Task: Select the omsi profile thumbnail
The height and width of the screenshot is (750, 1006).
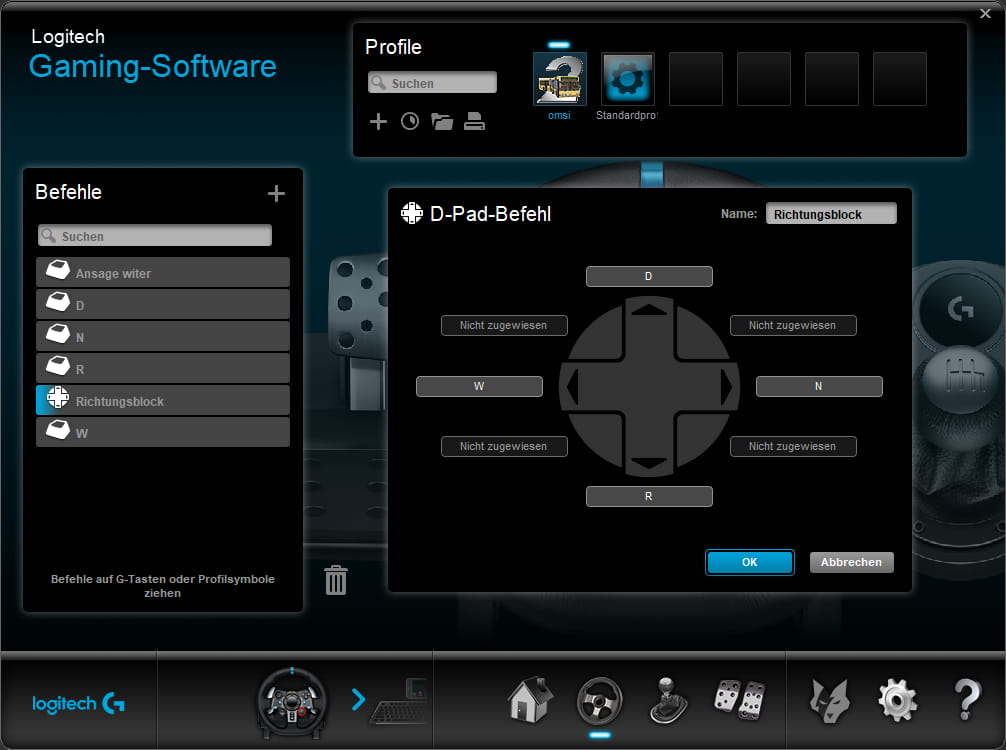Action: (560, 80)
